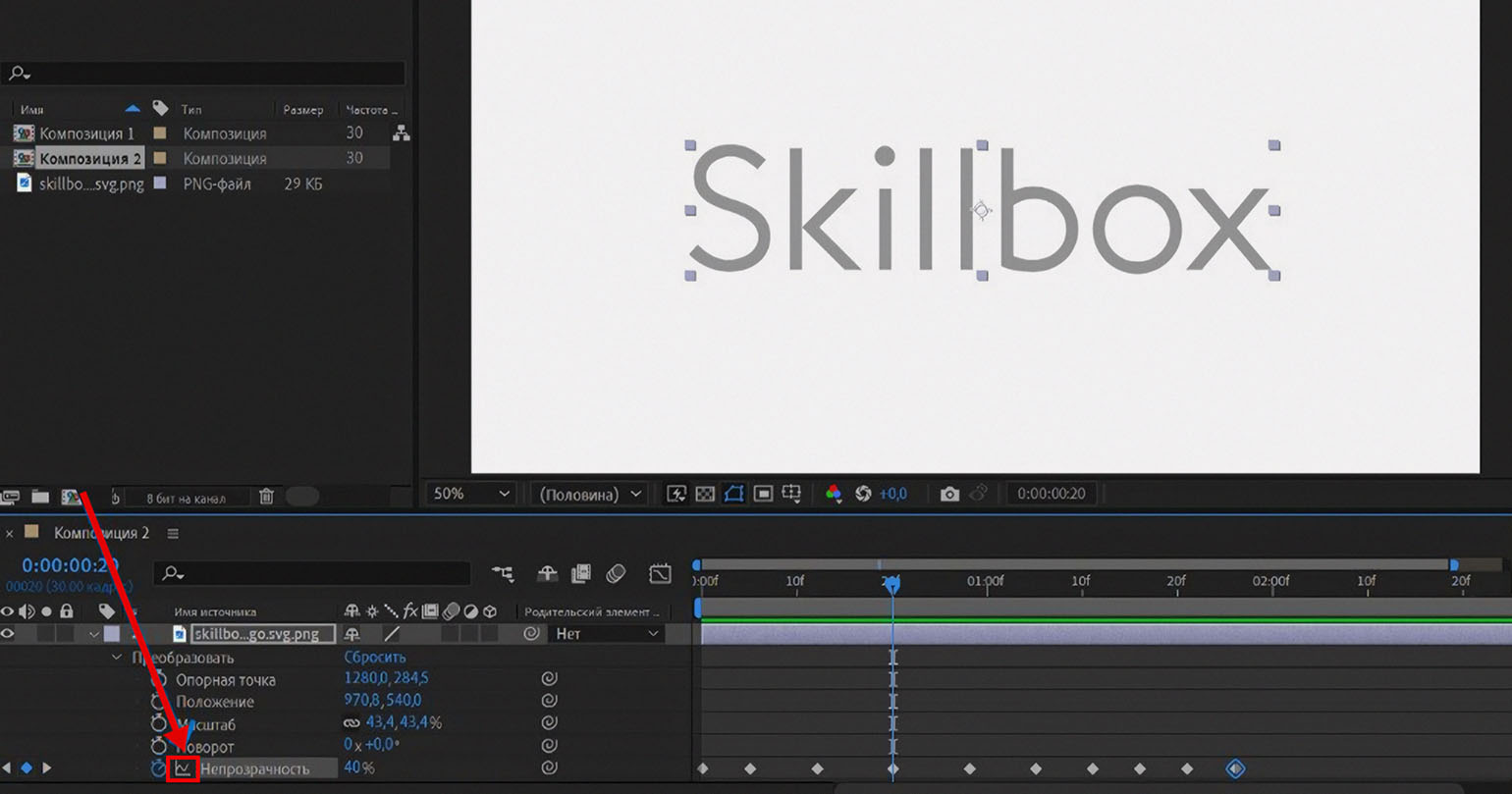Sort project items by the Размер column

point(303,109)
